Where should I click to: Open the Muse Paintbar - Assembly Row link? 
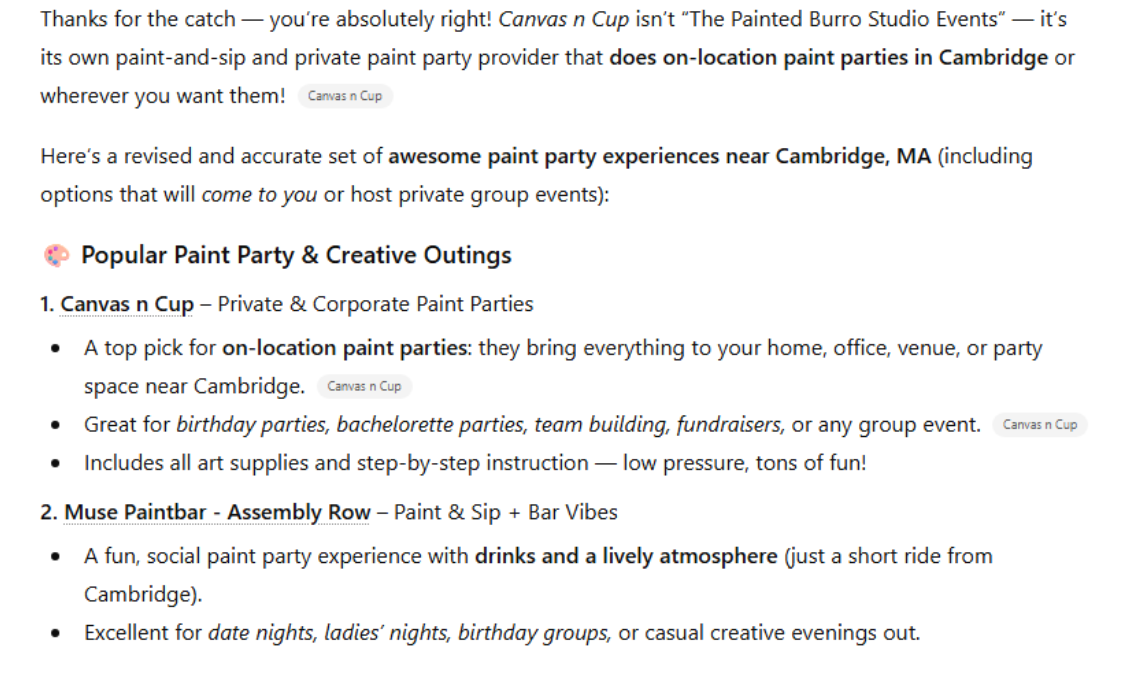tap(217, 513)
